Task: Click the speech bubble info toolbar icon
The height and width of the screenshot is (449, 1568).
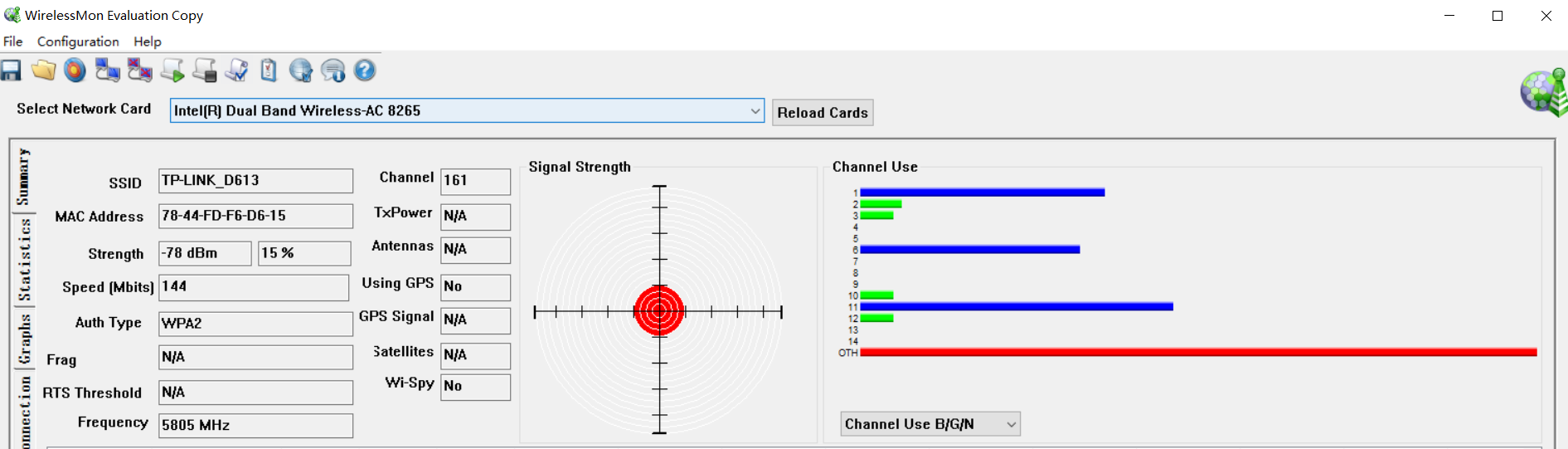Action: click(x=333, y=71)
